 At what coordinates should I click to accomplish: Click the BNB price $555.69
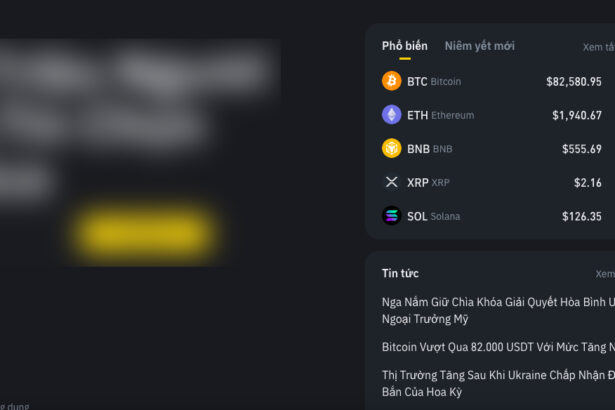click(x=581, y=149)
